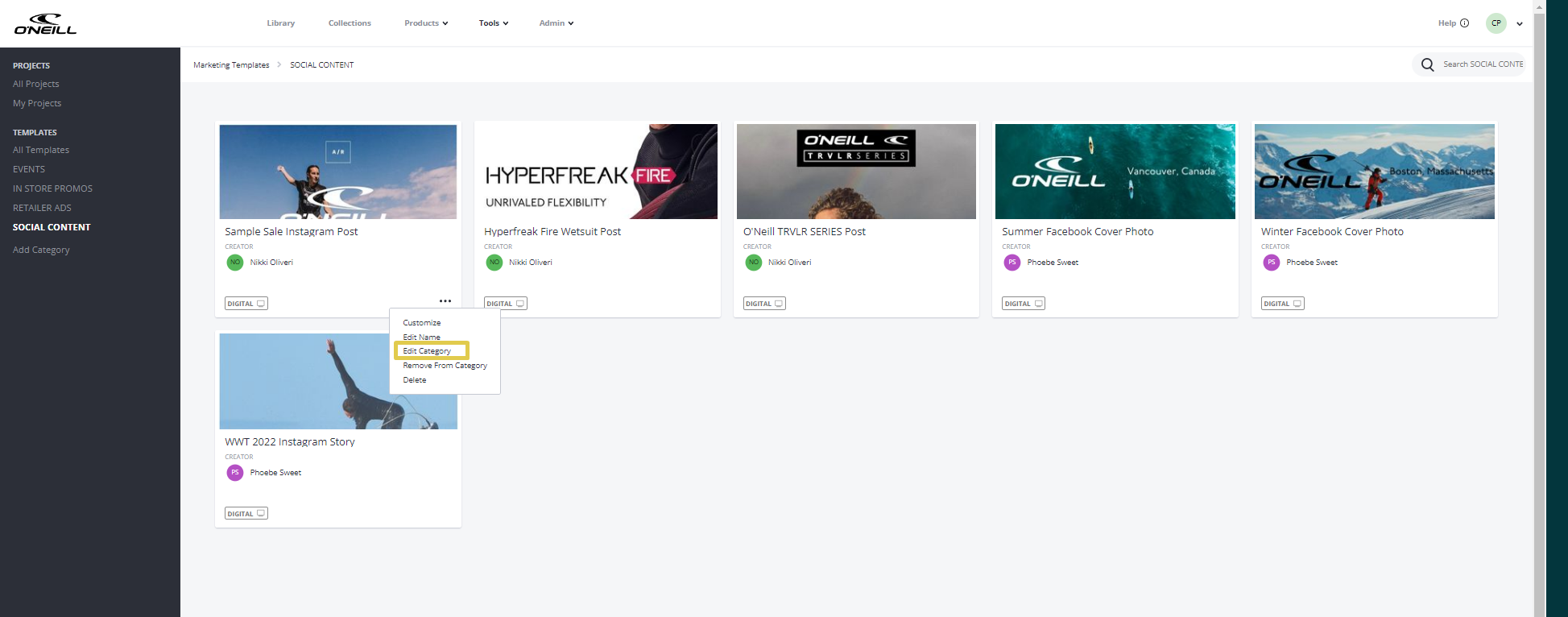Go to the Collections tab
This screenshot has height=617, width=1568.
[x=350, y=23]
